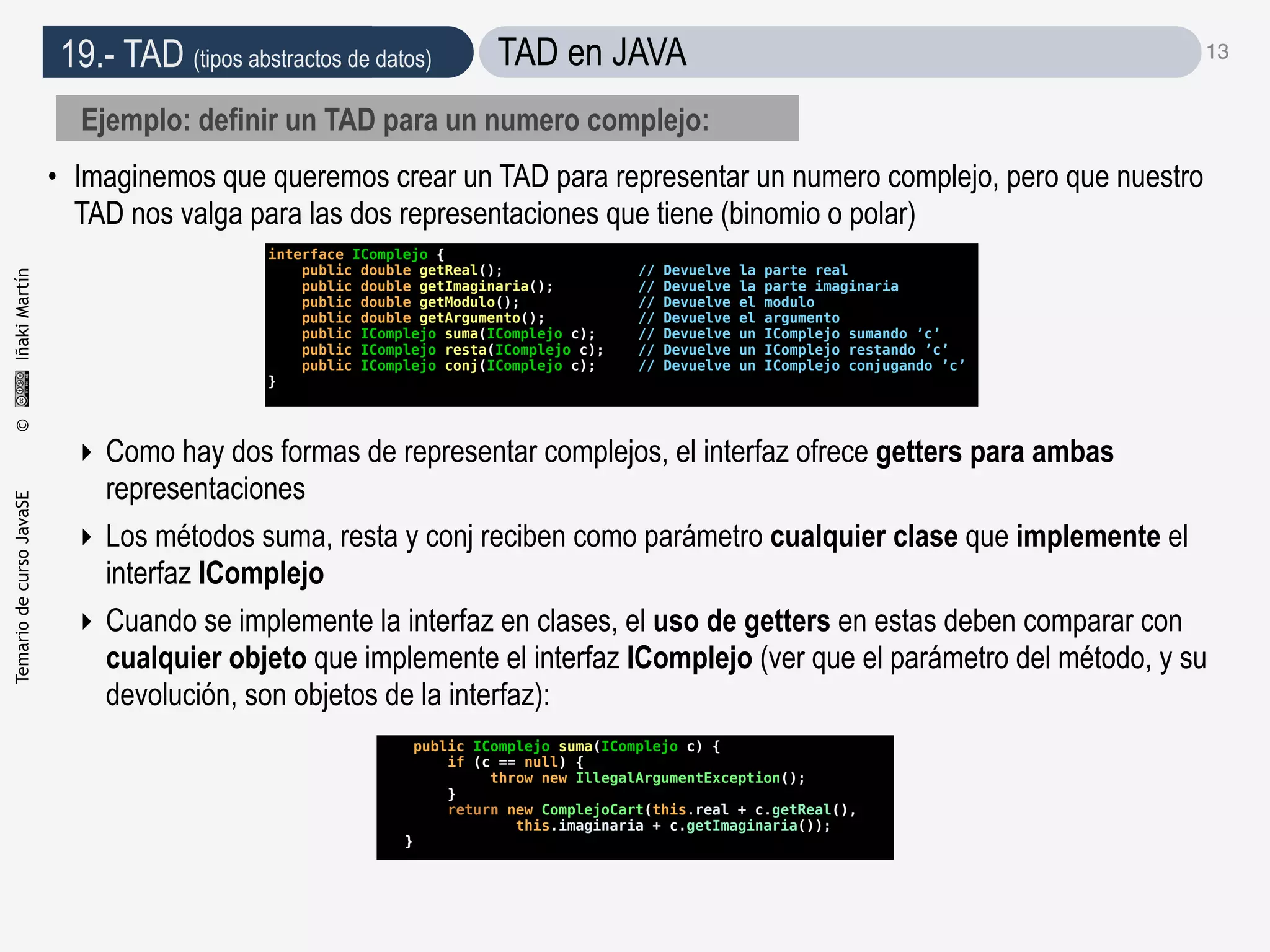Click round bullet before 'Imaginemos que queremos'
1270x952 pixels.
coord(53,177)
